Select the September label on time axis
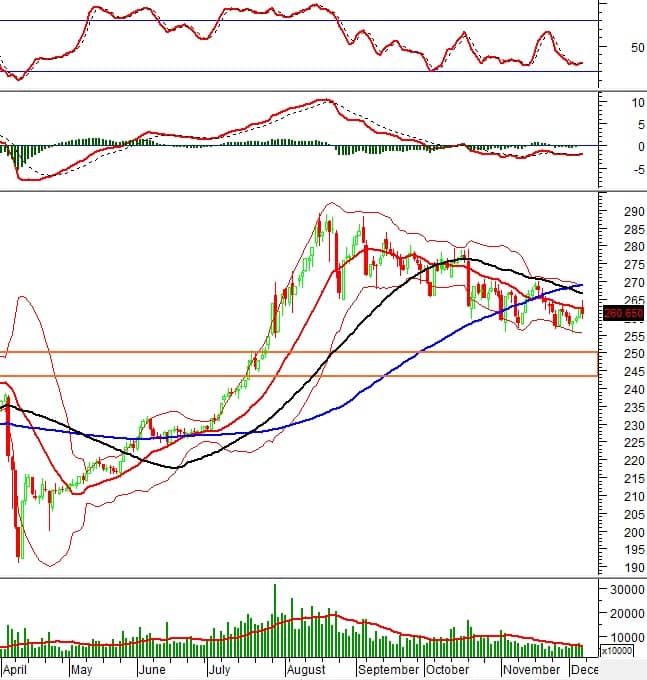 point(388,670)
